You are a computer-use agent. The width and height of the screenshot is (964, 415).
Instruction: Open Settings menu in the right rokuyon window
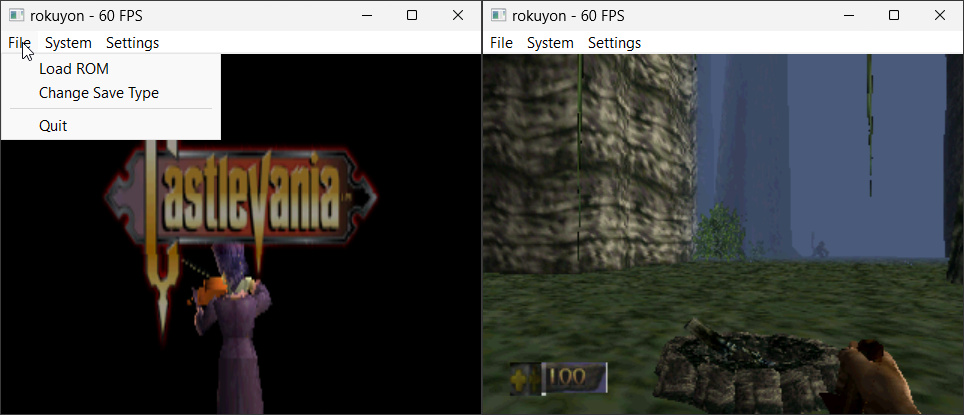tap(614, 42)
